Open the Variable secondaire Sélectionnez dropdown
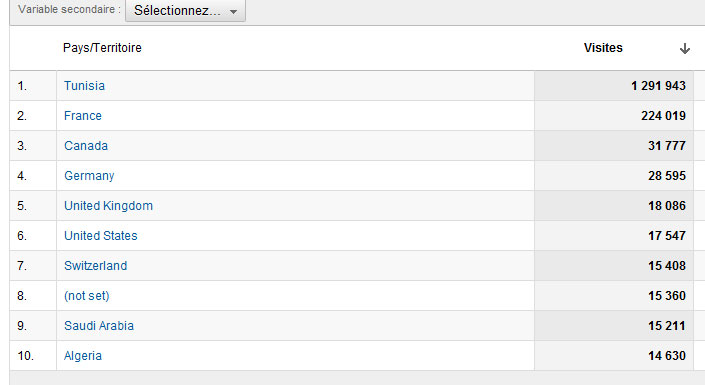This screenshot has height=385, width=705. [x=185, y=10]
